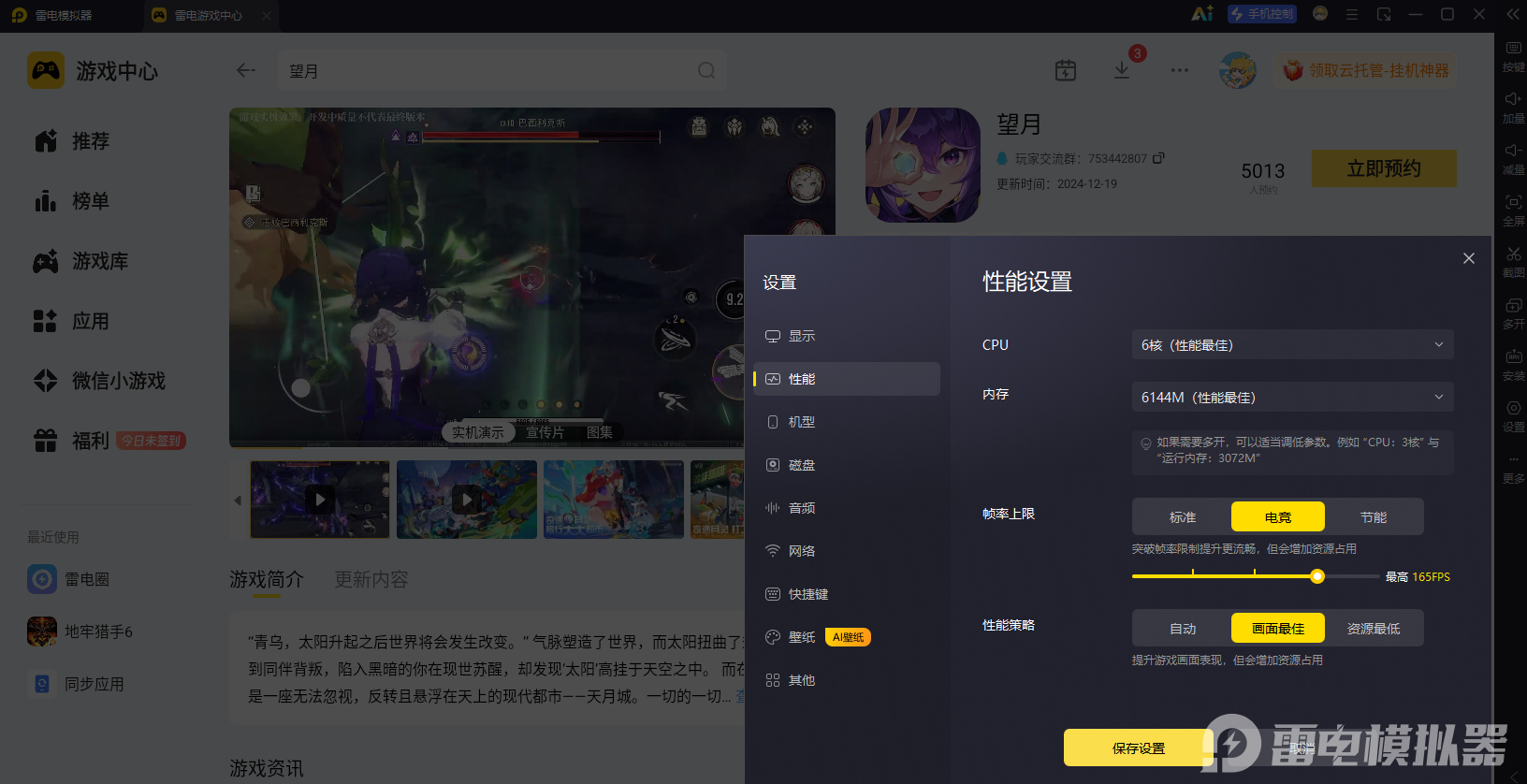The width and height of the screenshot is (1527, 784).
Task: Expand the 内存 memory dropdown
Action: pos(1292,397)
